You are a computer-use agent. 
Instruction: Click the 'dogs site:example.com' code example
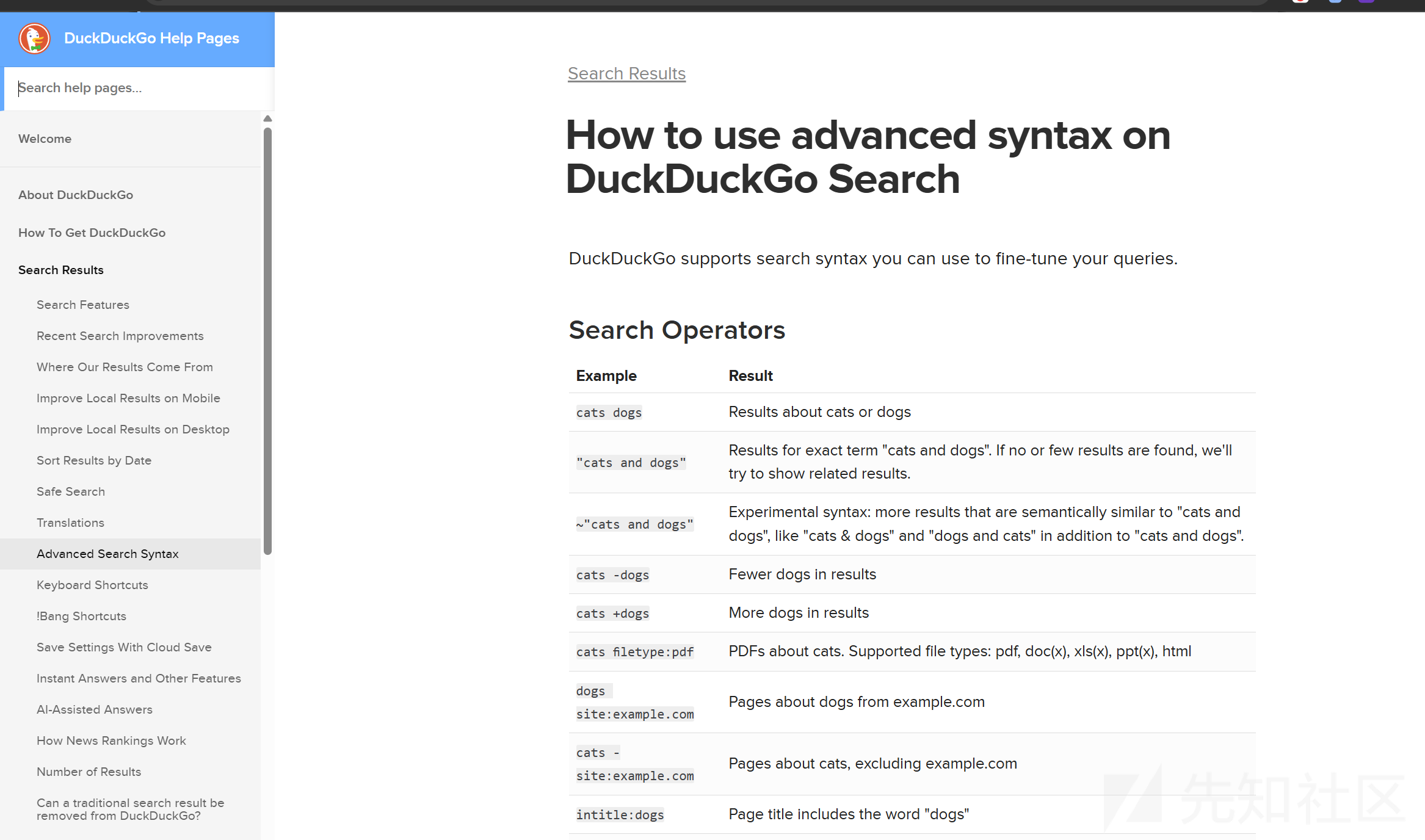635,703
